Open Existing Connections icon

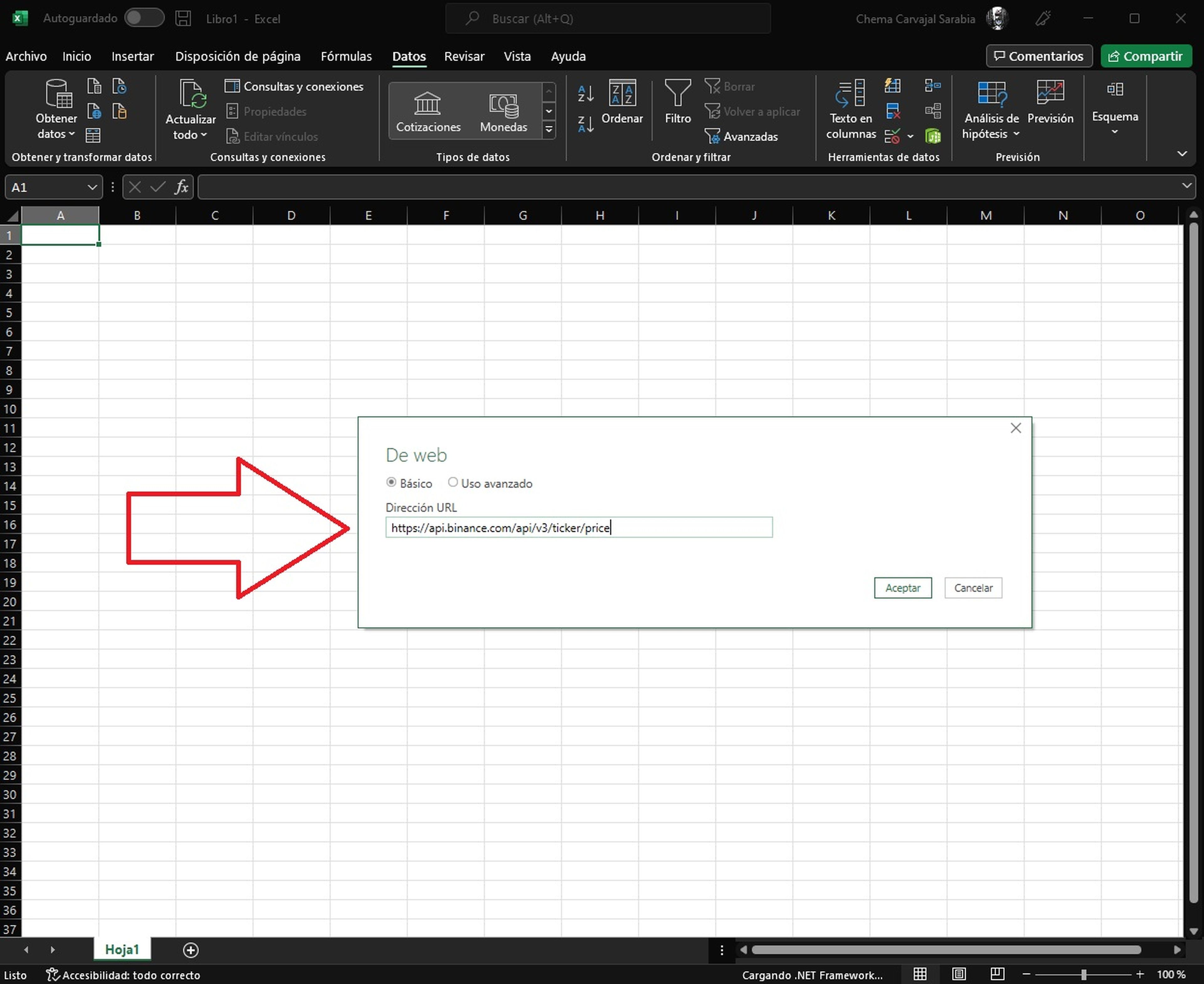coord(119,111)
